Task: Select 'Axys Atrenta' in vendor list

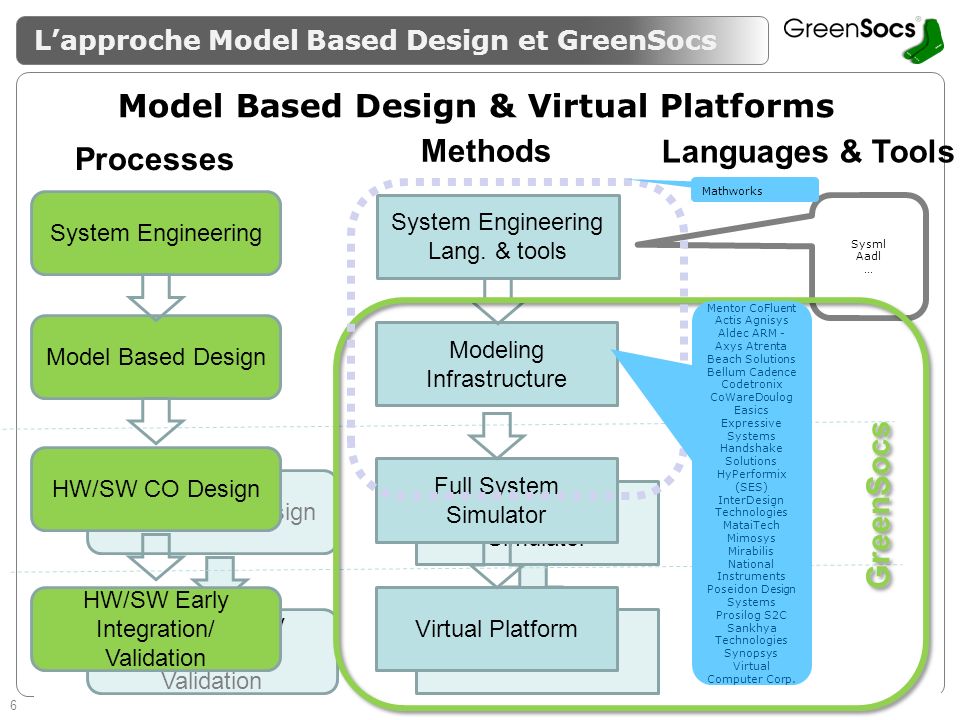Action: pos(751,346)
